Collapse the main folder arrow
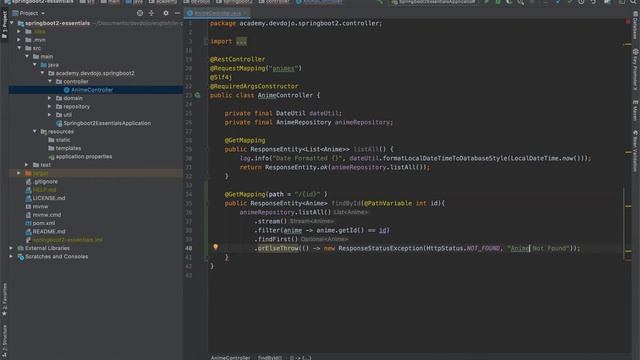The height and width of the screenshot is (360, 640). (27, 56)
